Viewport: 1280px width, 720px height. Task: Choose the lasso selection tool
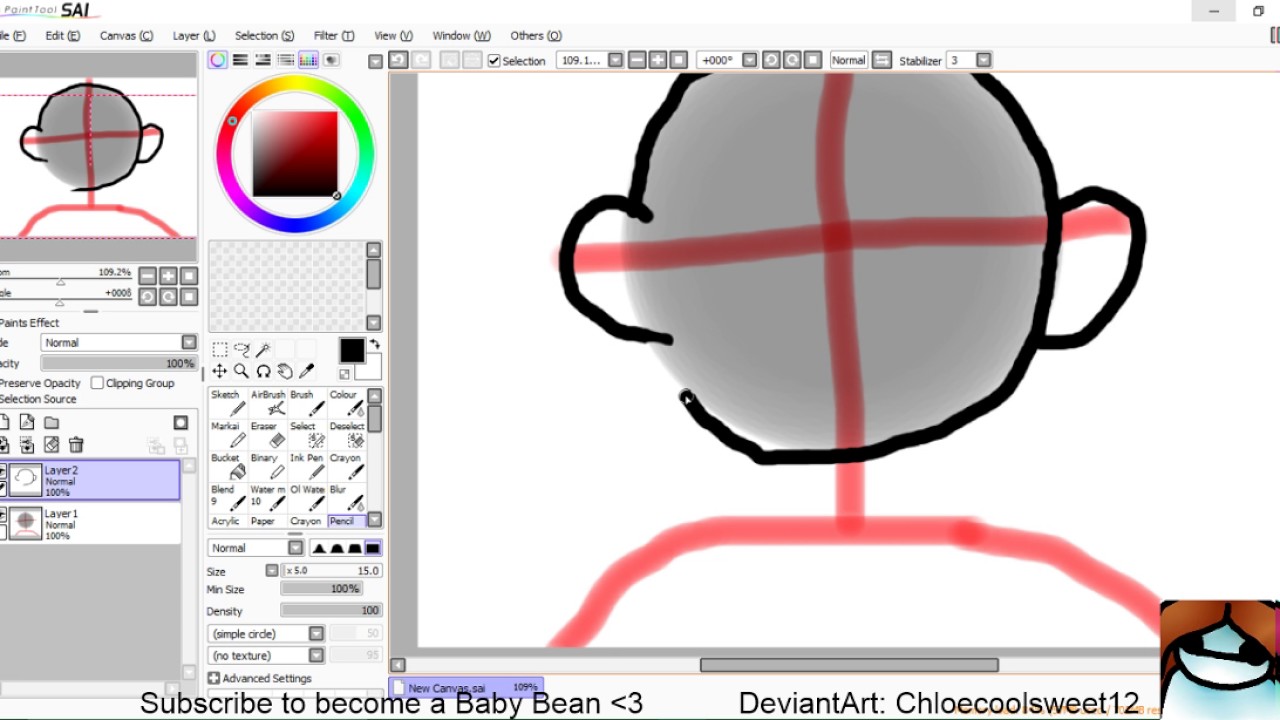pos(241,350)
